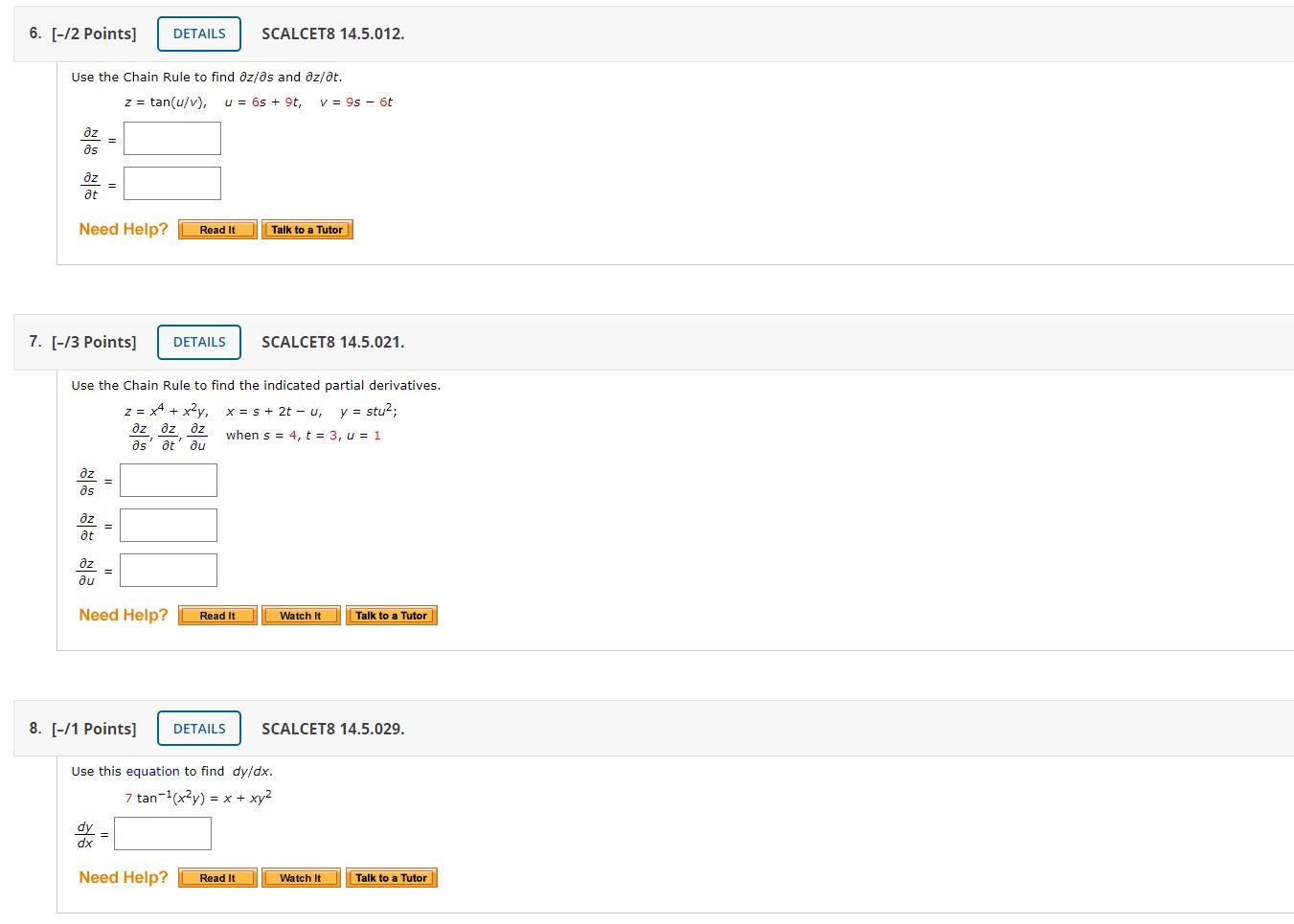Click Talk to a Tutor for problem 6
The height and width of the screenshot is (924, 1294).
(306, 229)
